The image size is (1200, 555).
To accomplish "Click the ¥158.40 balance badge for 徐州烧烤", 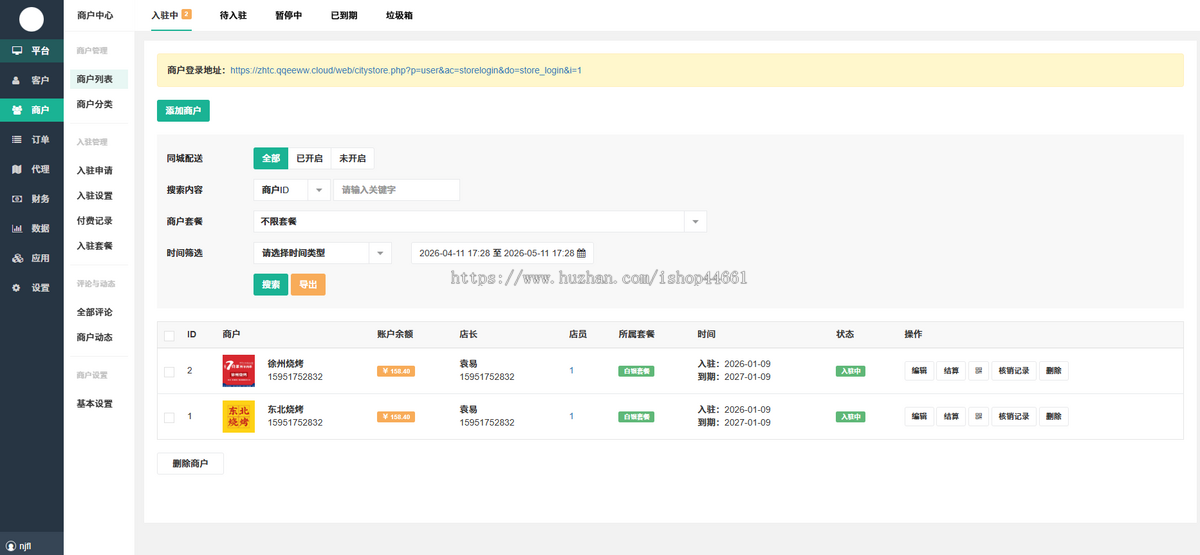I will [396, 371].
